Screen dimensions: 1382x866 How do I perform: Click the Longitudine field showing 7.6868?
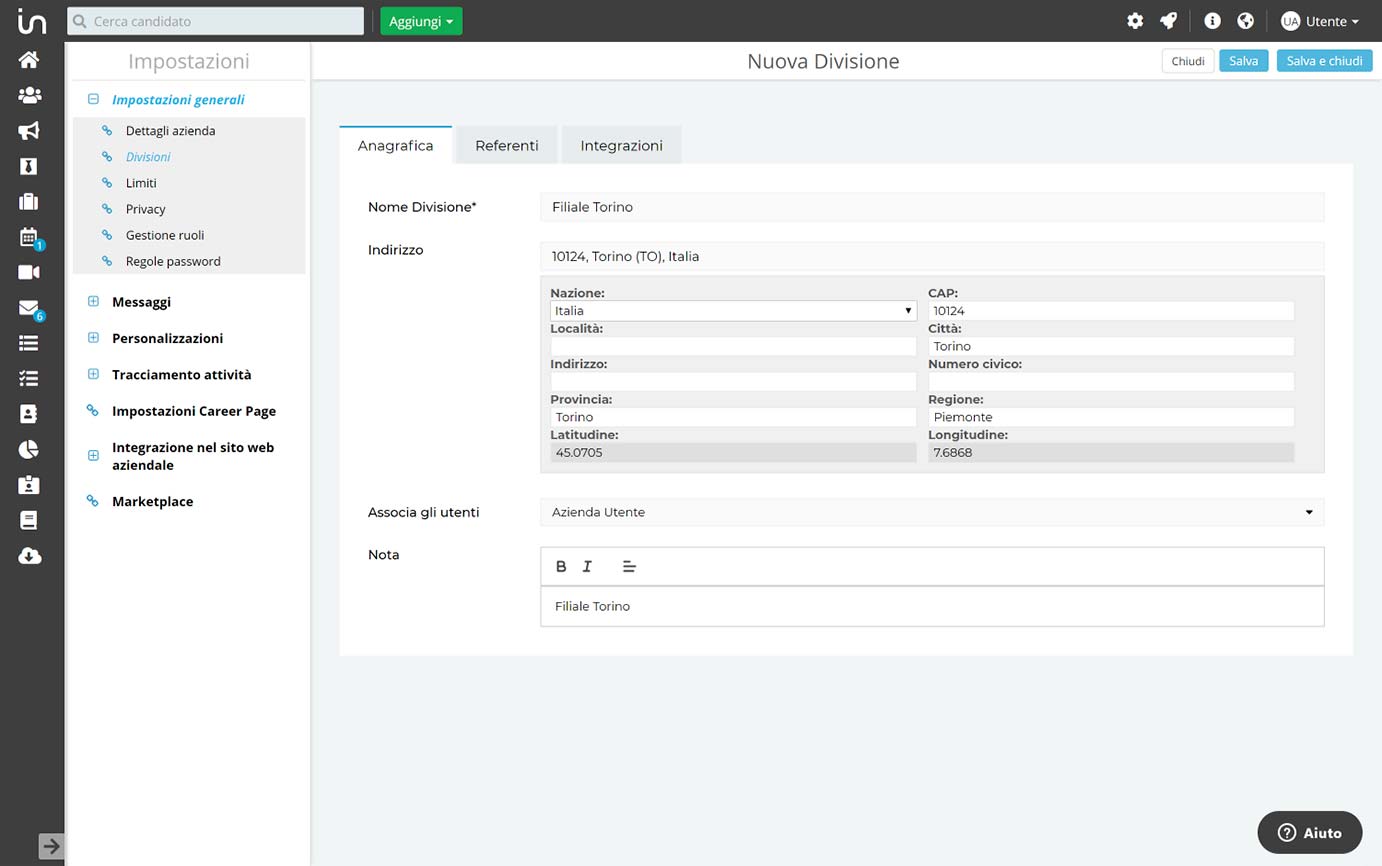point(1111,452)
